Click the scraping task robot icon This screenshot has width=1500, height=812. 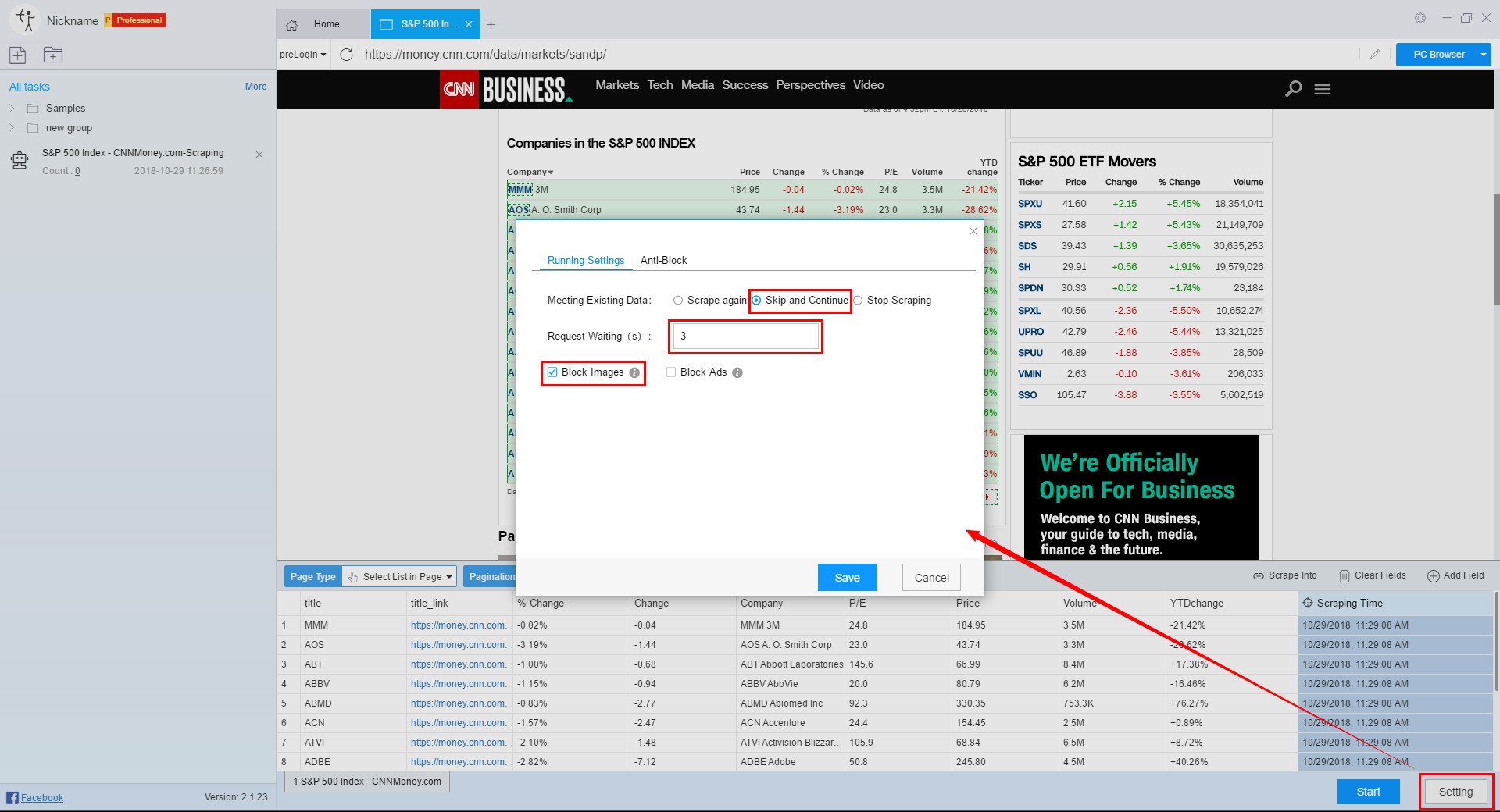pos(20,161)
